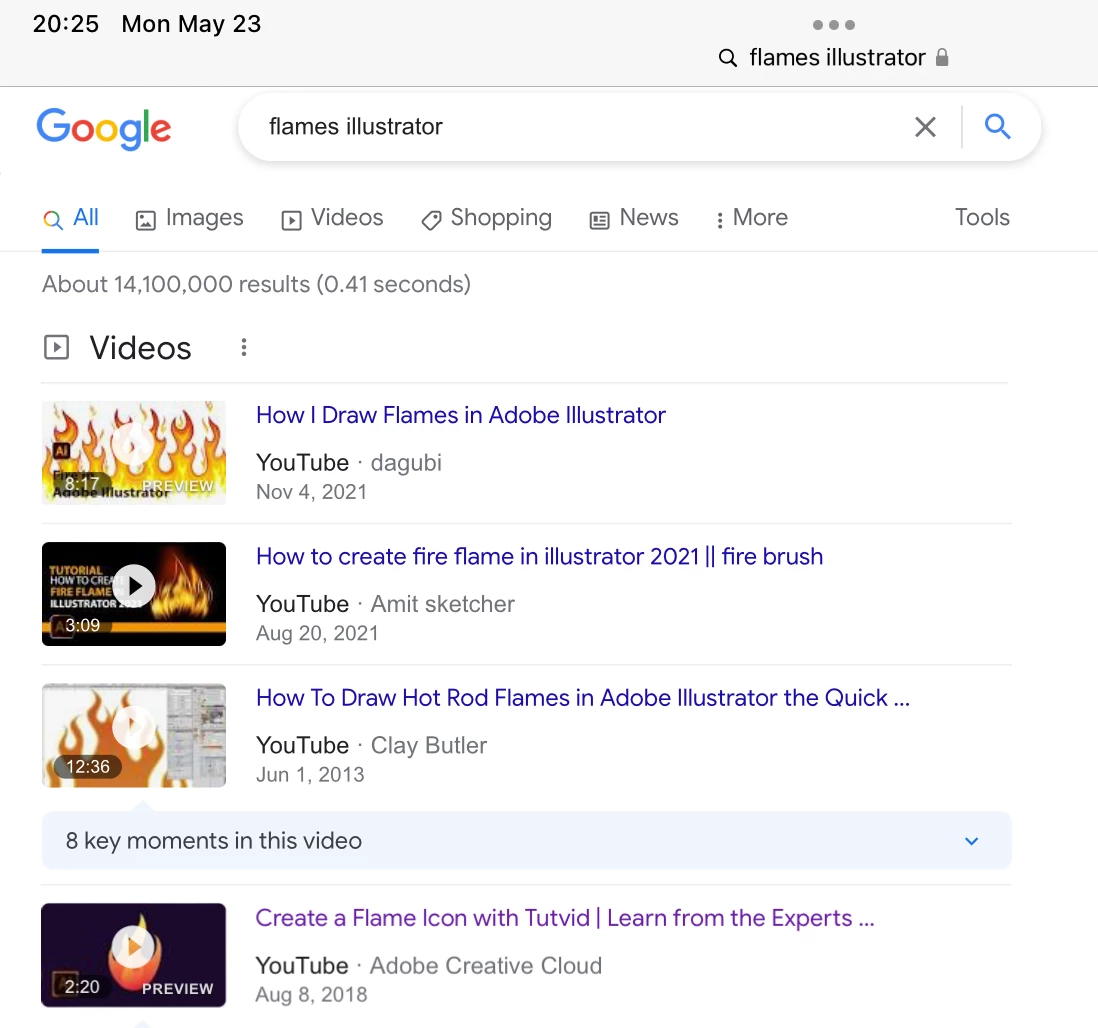Click the 'Aug 20, 2021' date
1098x1028 pixels.
click(x=317, y=634)
